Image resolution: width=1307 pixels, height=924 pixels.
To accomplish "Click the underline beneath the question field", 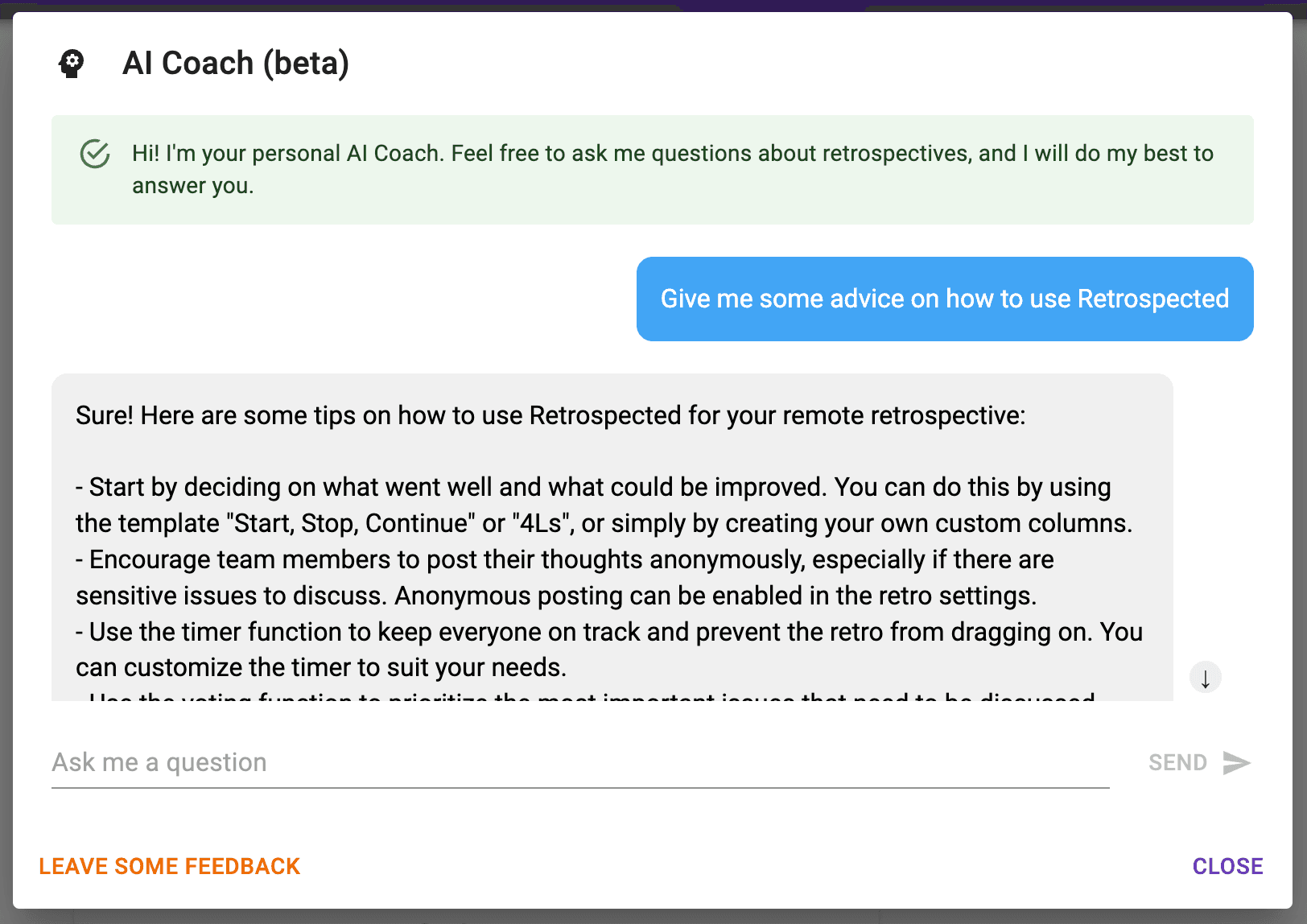I will click(x=580, y=787).
